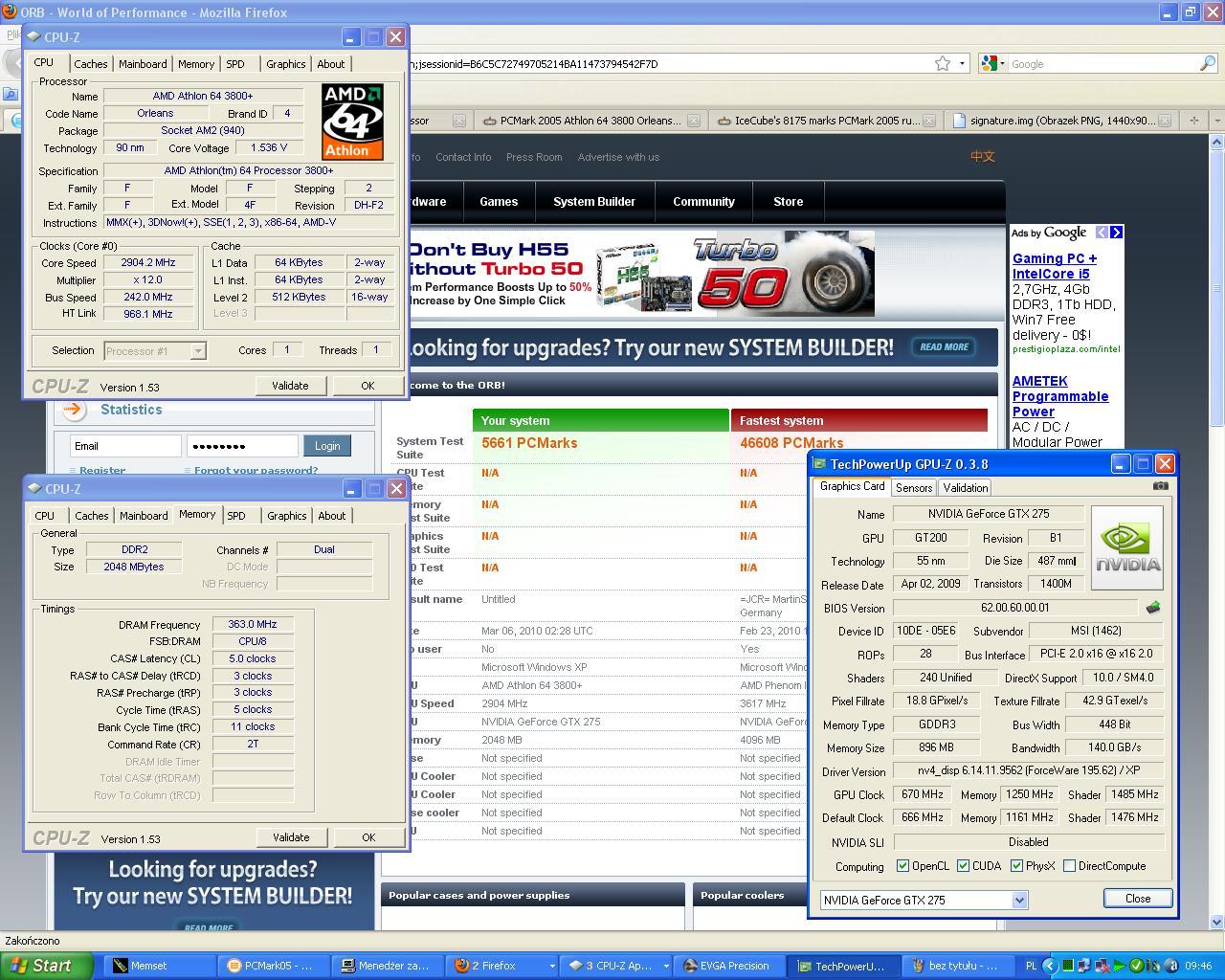Click the AMD Athlon 64 logo in CPU-Z
Screen dimensions: 1225x980
click(352, 122)
